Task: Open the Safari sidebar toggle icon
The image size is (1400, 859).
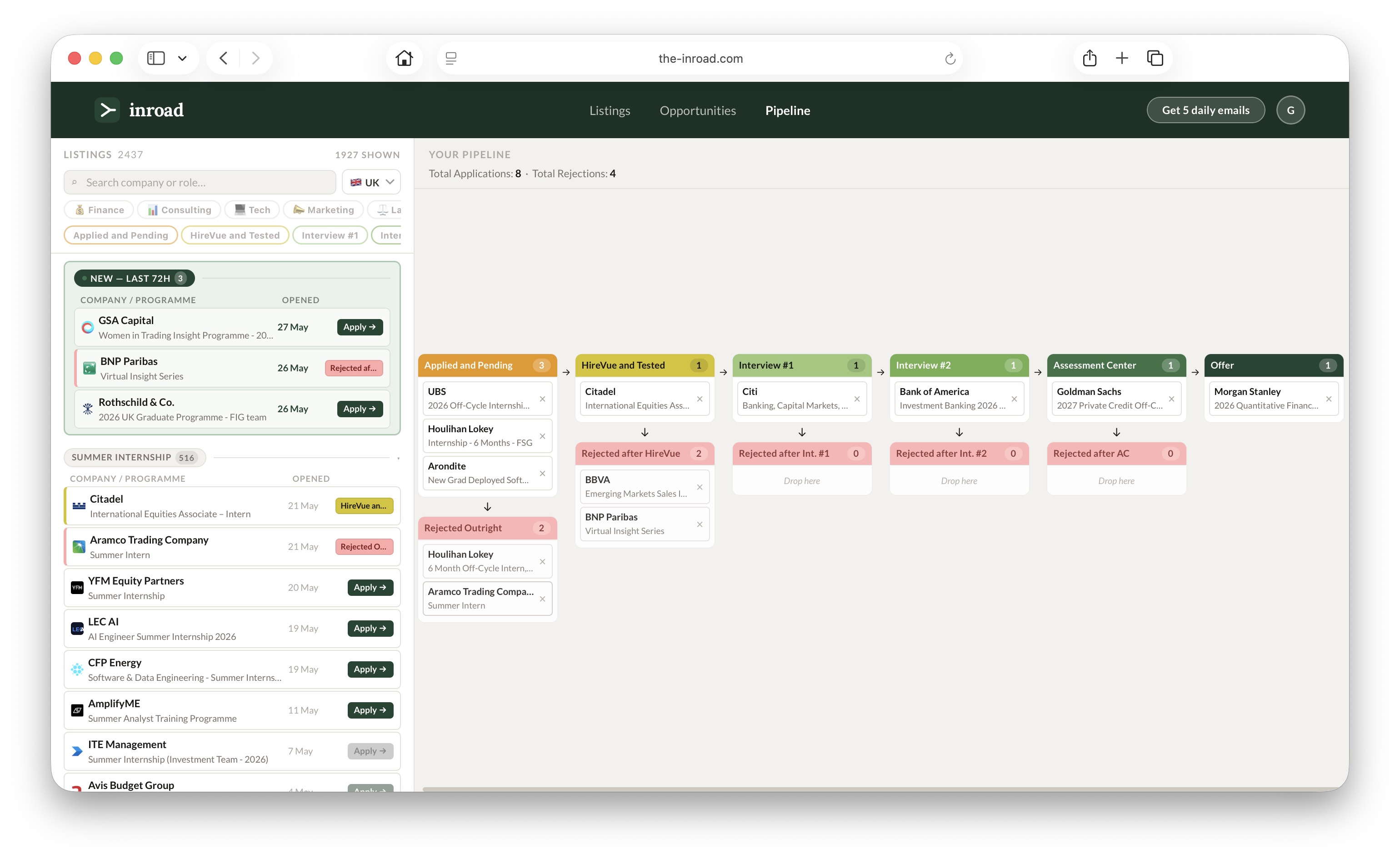Action: 155,58
